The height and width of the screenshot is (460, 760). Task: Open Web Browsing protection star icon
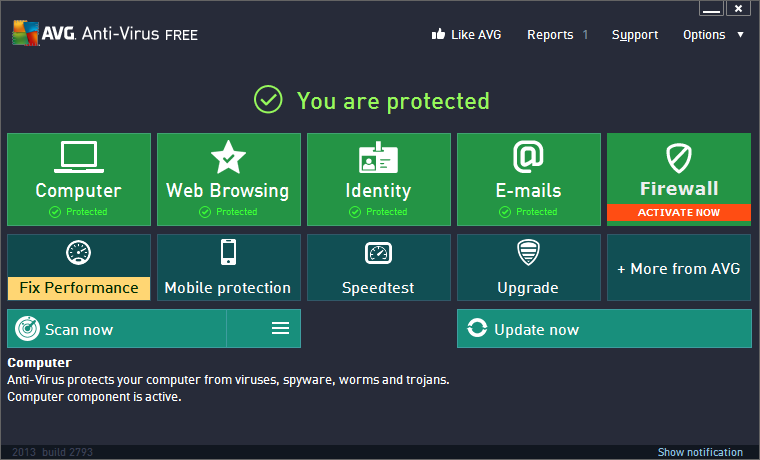(x=228, y=157)
